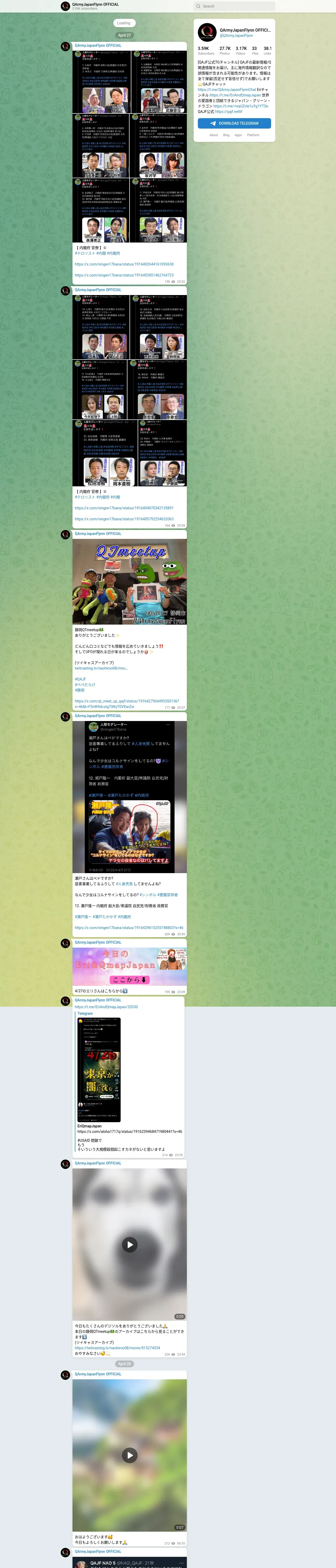Open x.com status link ending 1093638
336x1568 pixels.
pos(124,264)
